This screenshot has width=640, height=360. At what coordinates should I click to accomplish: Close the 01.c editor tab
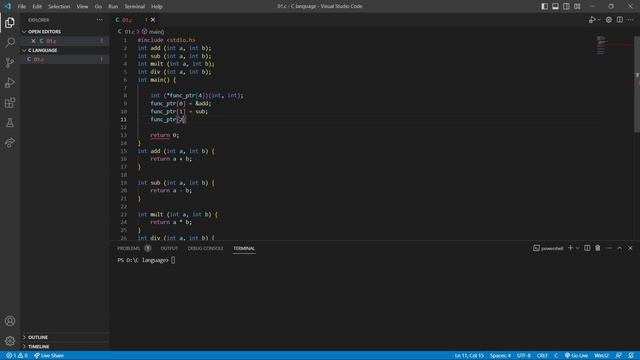click(x=153, y=20)
